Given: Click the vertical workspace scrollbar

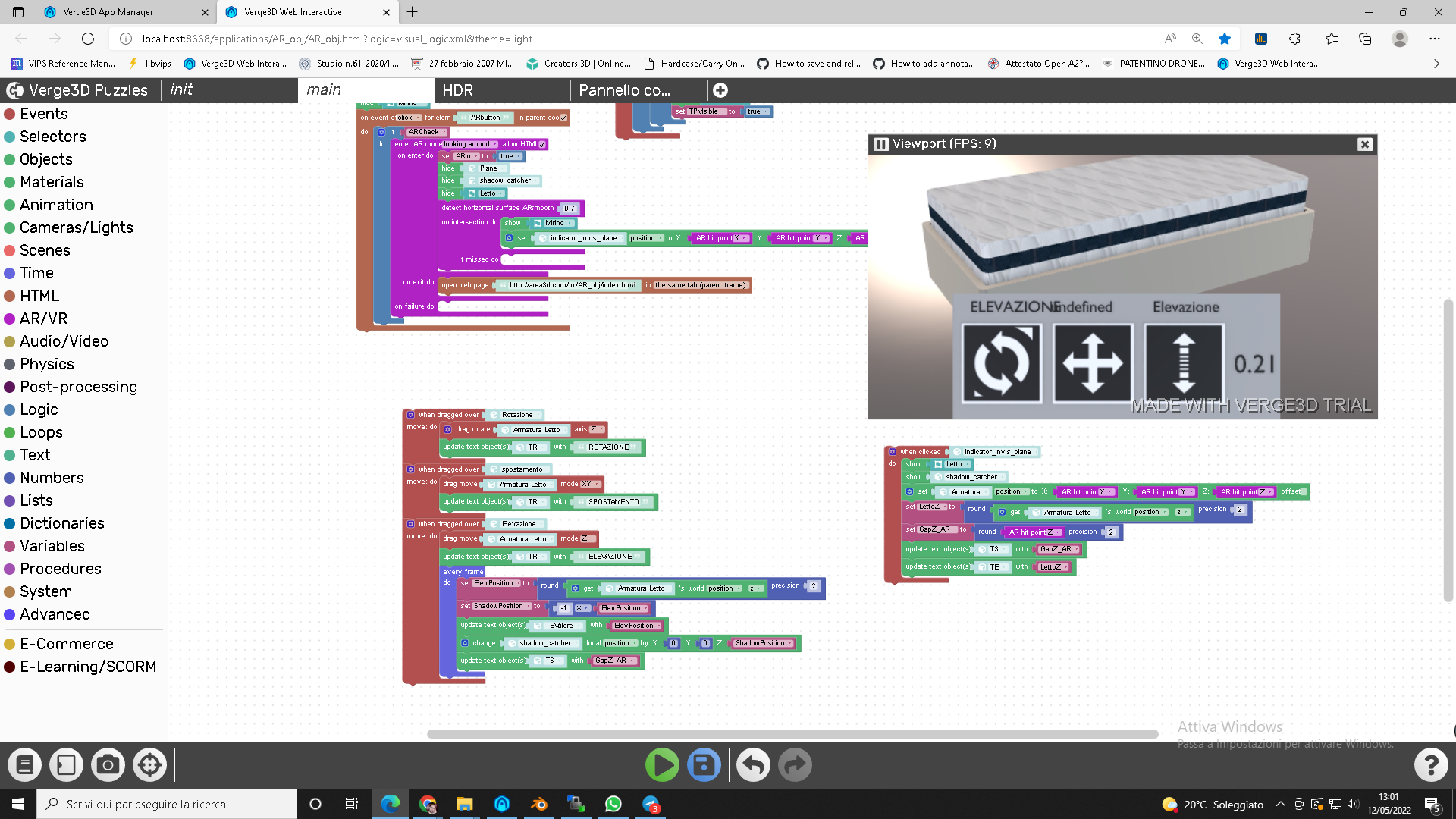Looking at the screenshot, I should (1448, 450).
